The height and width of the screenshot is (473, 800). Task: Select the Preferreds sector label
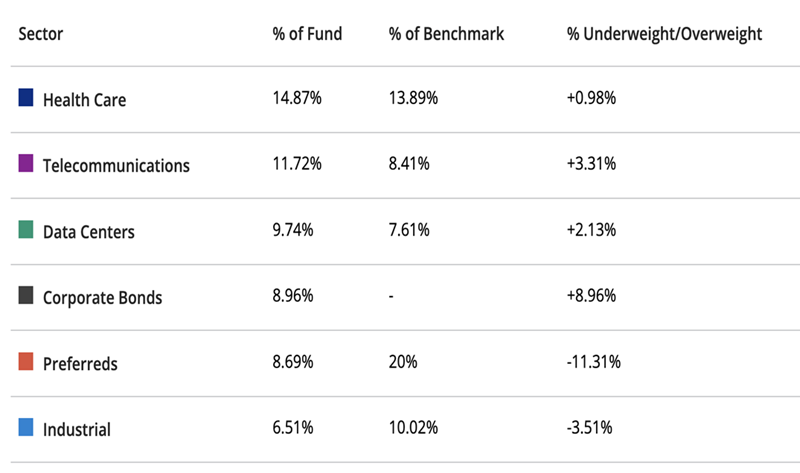coord(80,364)
